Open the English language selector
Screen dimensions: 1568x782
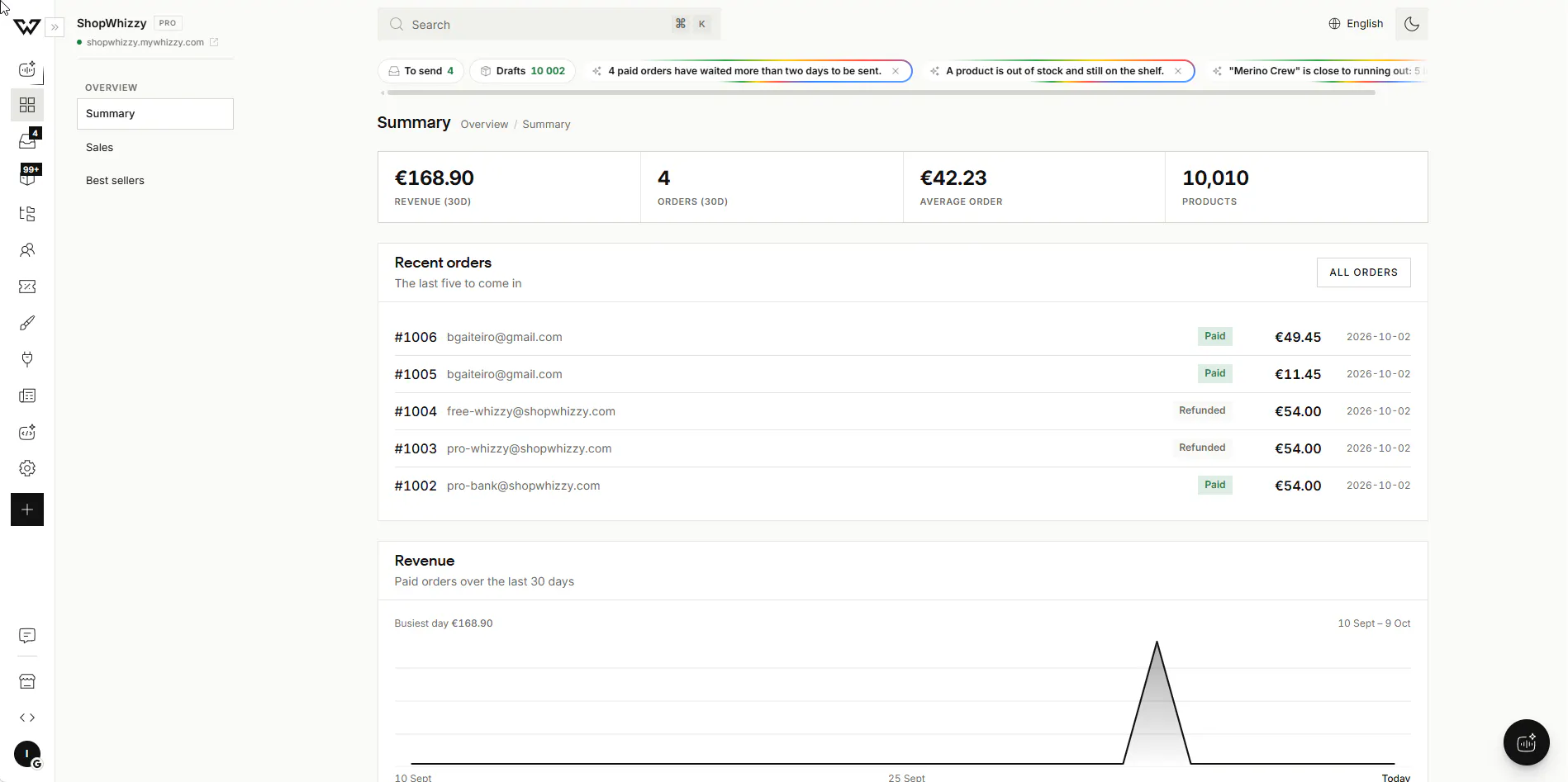[1356, 24]
